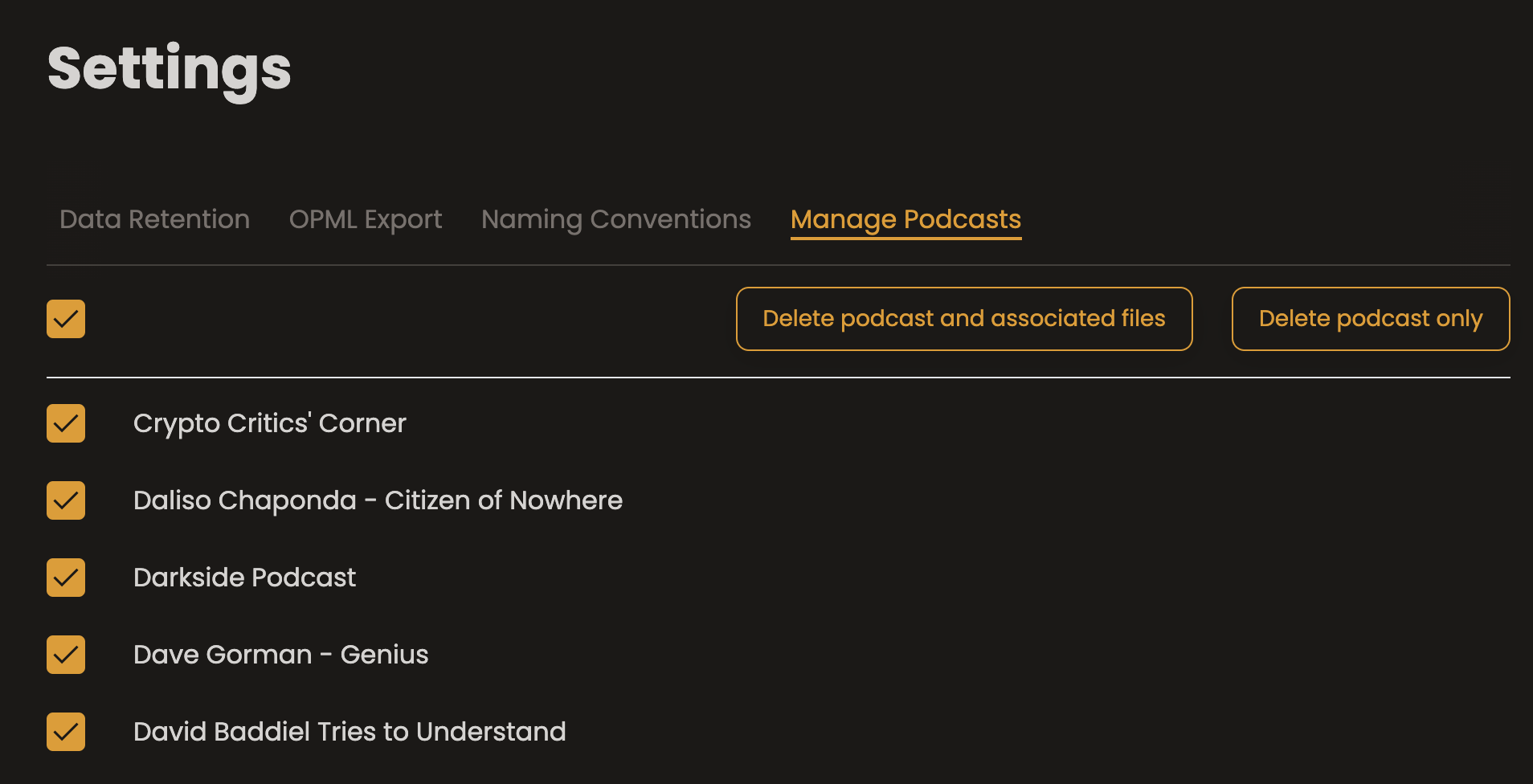Deselect the Crypto Critics' Corner checkbox
The height and width of the screenshot is (784, 1533).
click(66, 423)
